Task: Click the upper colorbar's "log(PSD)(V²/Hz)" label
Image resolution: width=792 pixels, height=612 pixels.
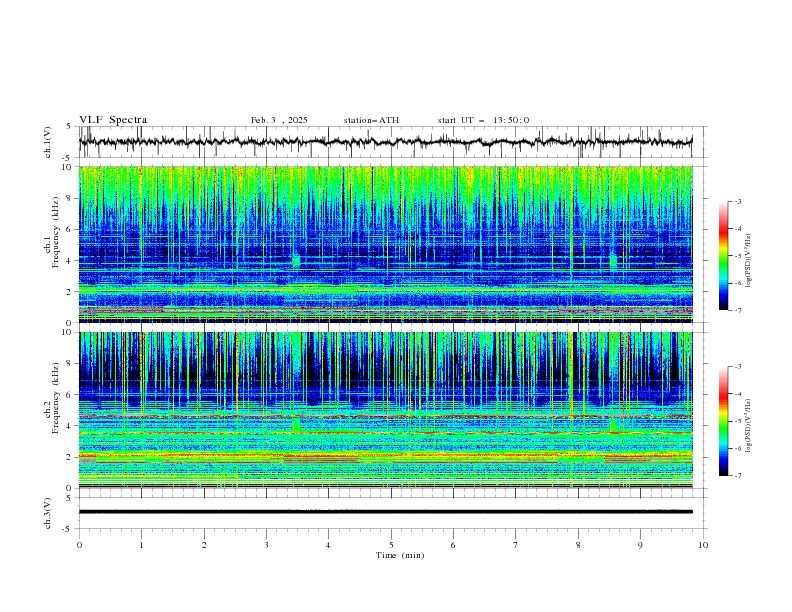Action: point(749,261)
